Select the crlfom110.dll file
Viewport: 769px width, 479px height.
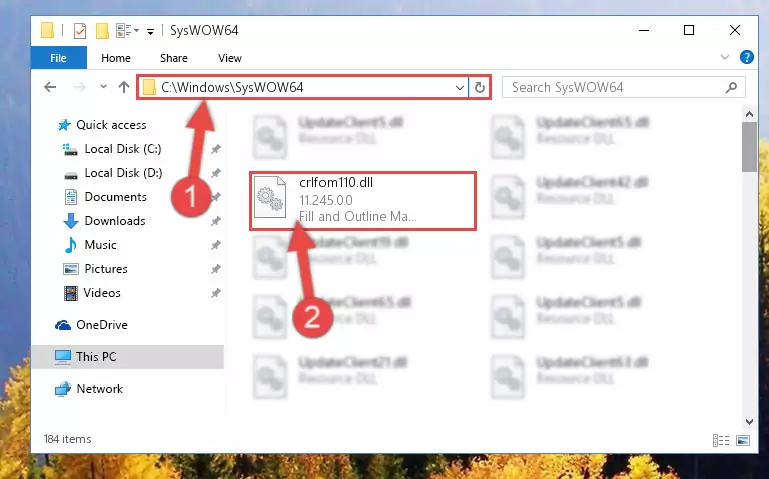pos(362,201)
